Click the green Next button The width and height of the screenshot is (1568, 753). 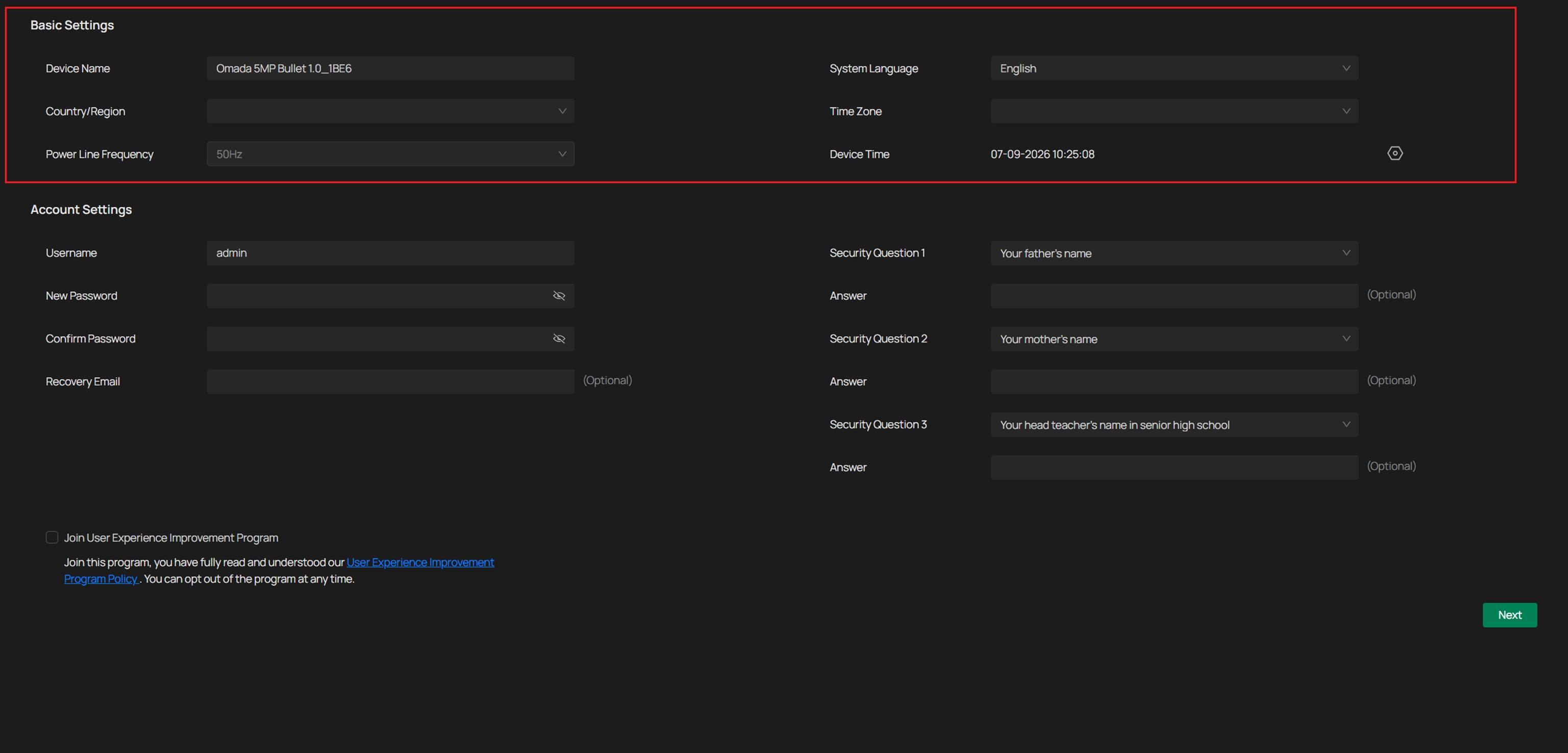[1510, 615]
